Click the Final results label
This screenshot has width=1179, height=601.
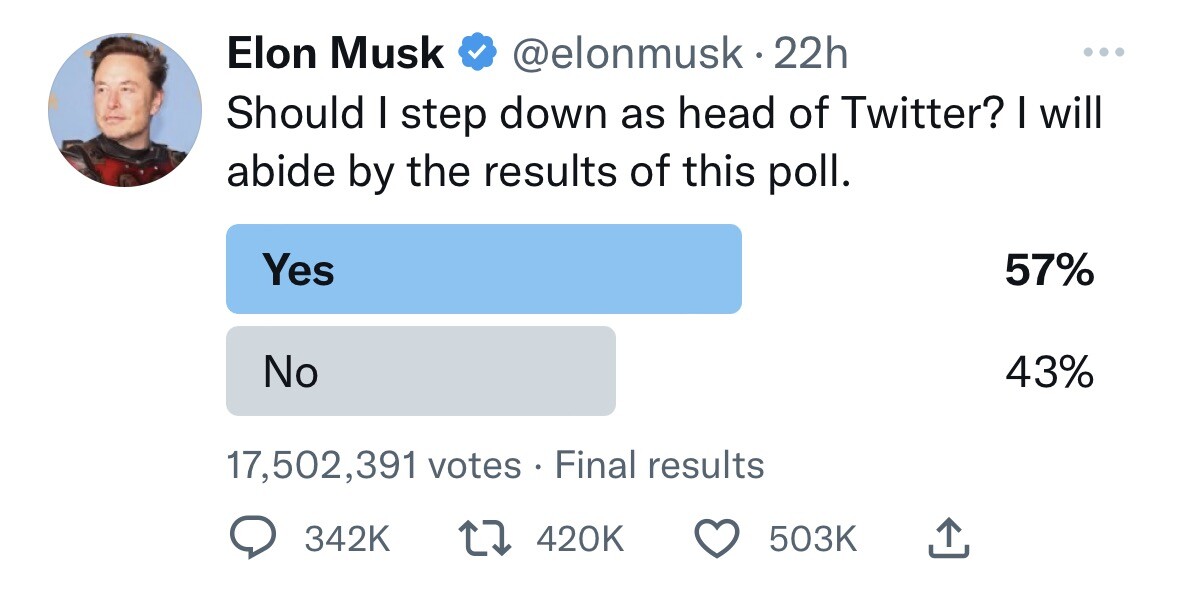point(659,465)
